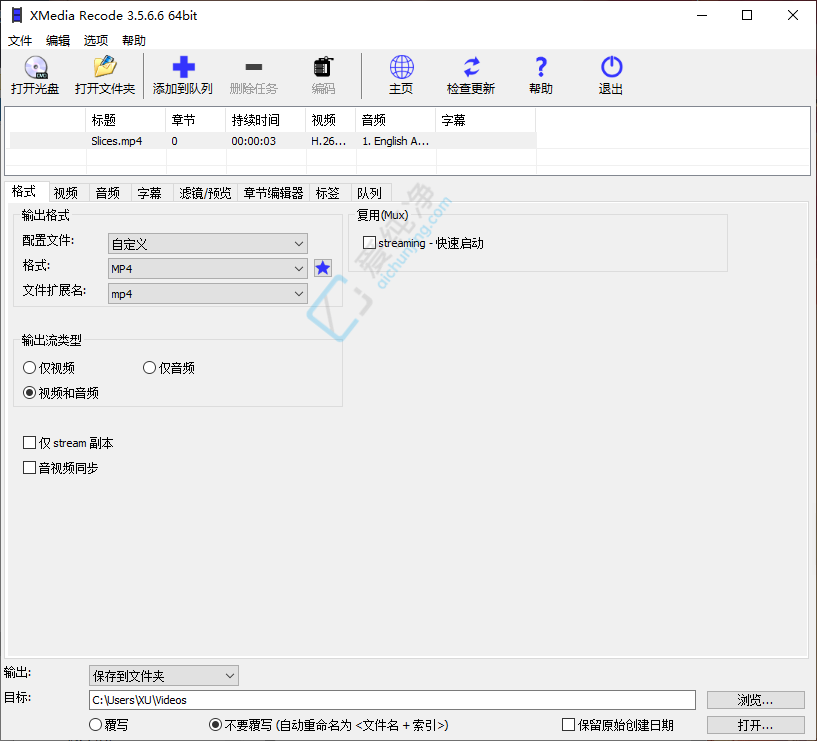
Task: Switch to the 字幕 tab
Action: (150, 193)
